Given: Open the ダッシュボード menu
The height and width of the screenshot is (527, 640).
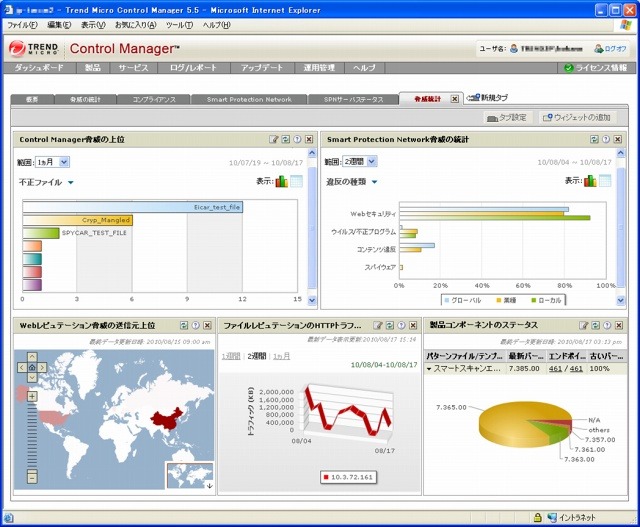Looking at the screenshot, I should [39, 68].
